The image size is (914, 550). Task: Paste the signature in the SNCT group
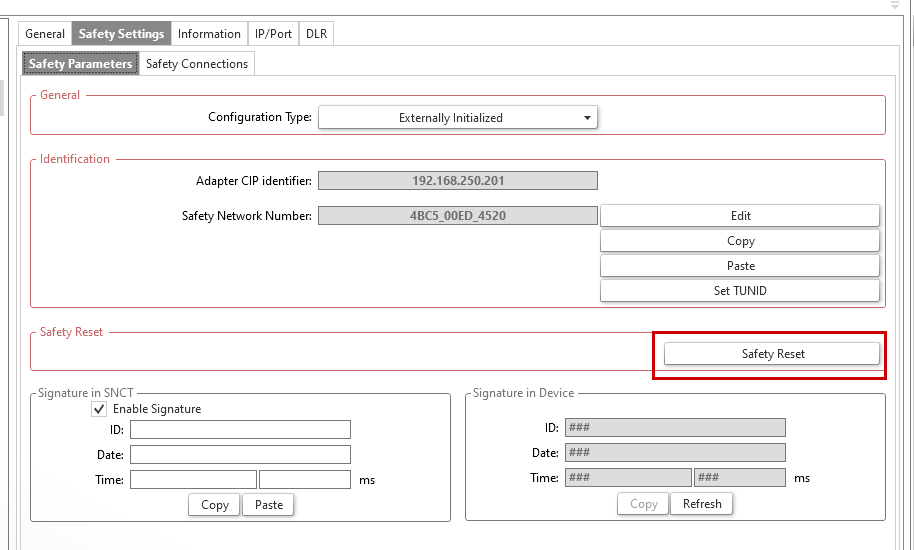(x=269, y=505)
